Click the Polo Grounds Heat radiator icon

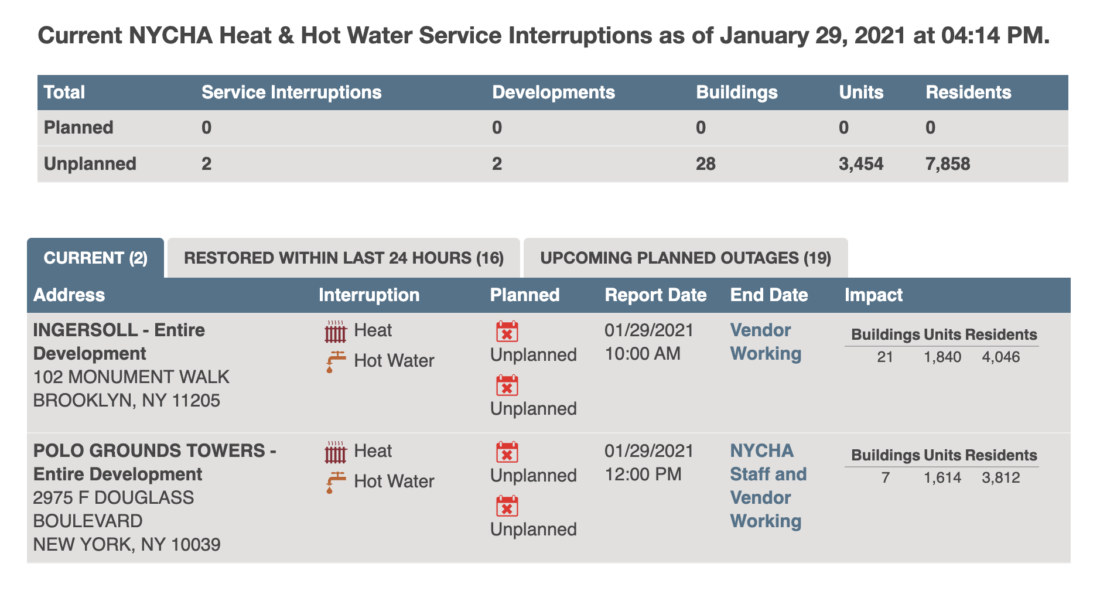pos(335,452)
